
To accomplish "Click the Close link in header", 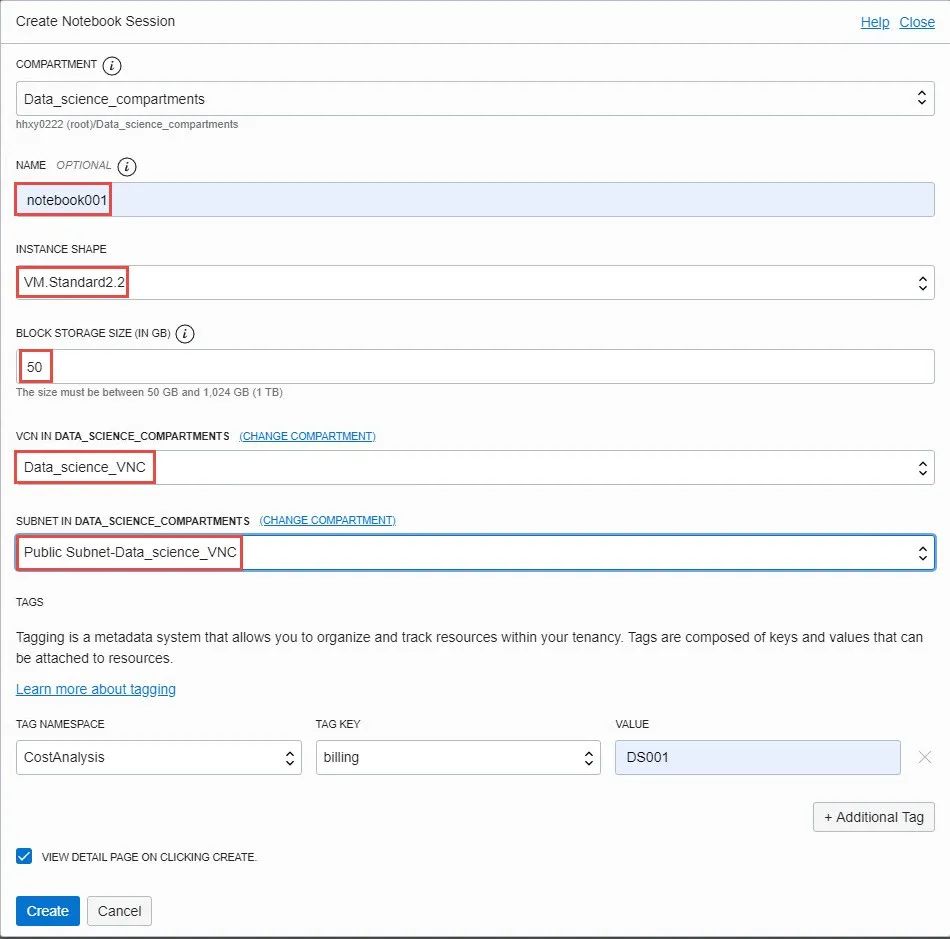I will pyautogui.click(x=917, y=22).
